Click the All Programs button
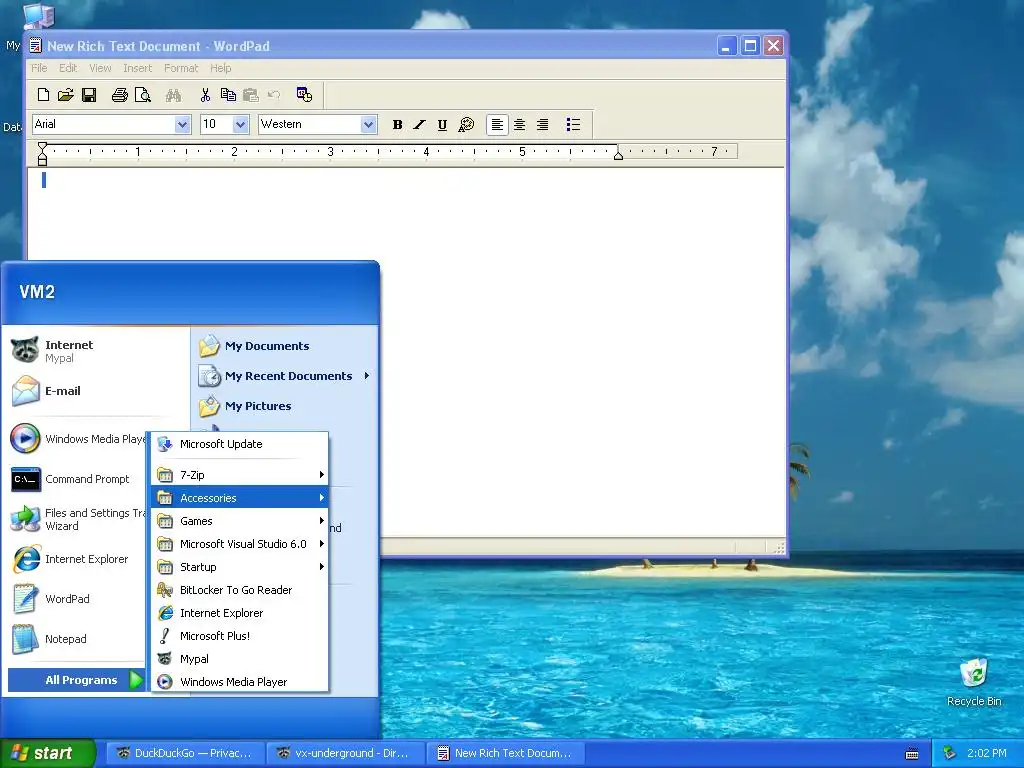Viewport: 1024px width, 768px height. click(77, 680)
